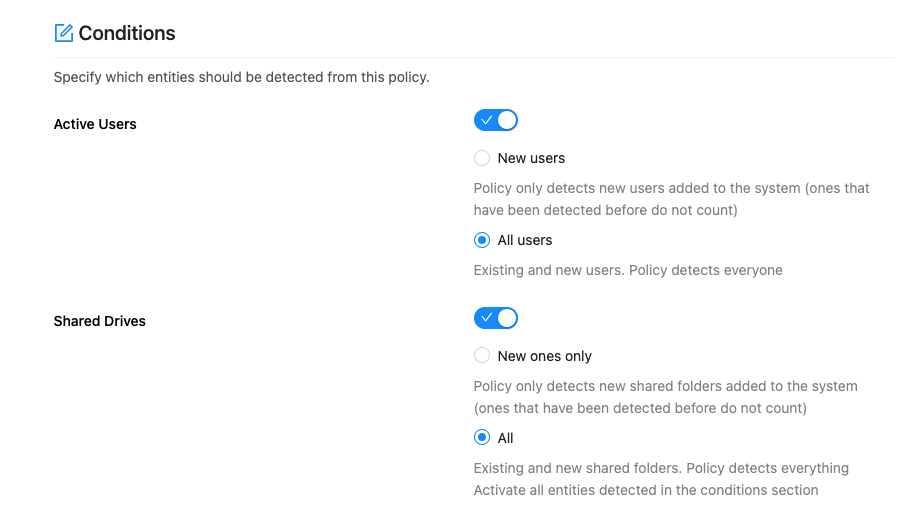Click the 'New ones only' label text

coord(545,356)
